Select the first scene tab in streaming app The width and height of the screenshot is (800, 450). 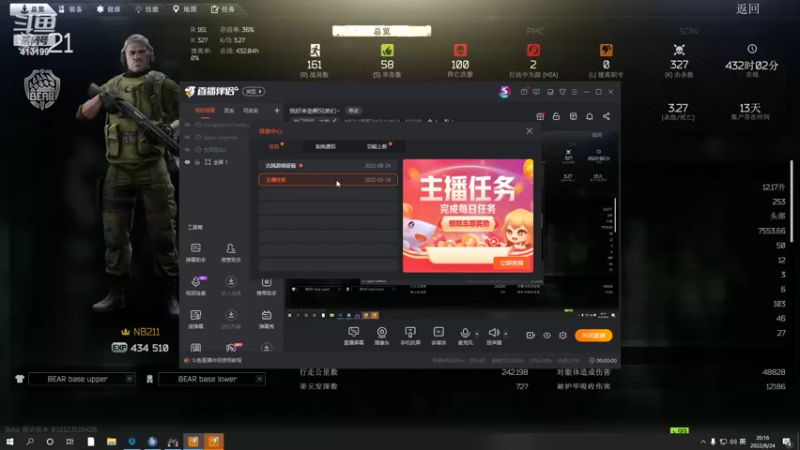pyautogui.click(x=205, y=110)
